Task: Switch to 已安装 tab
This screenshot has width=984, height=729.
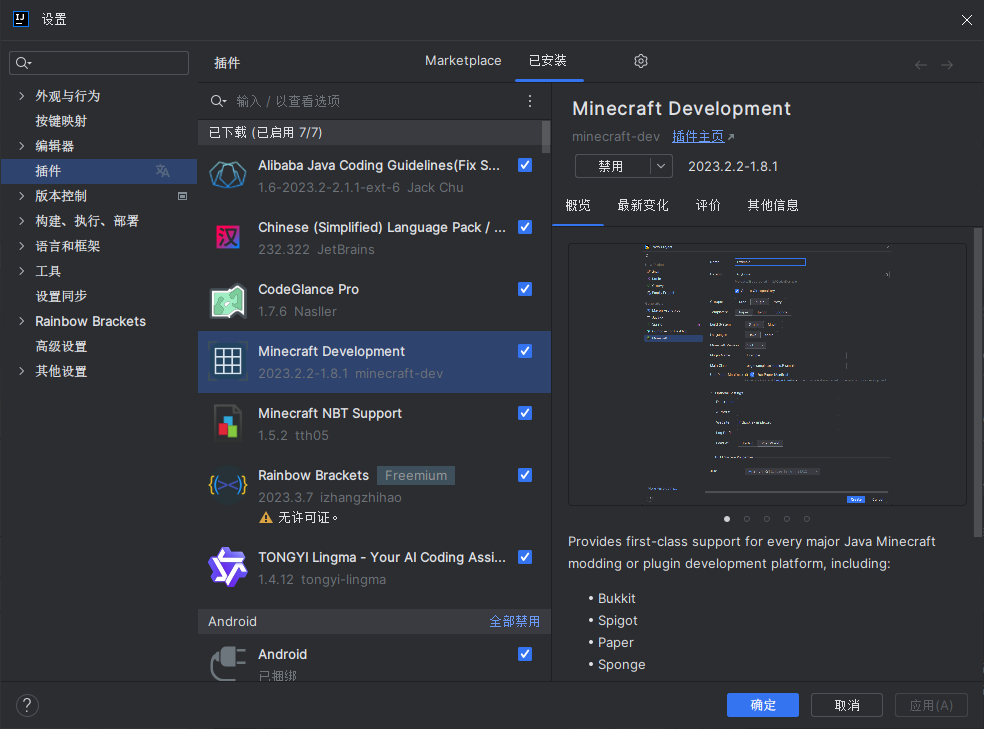Action: [548, 61]
